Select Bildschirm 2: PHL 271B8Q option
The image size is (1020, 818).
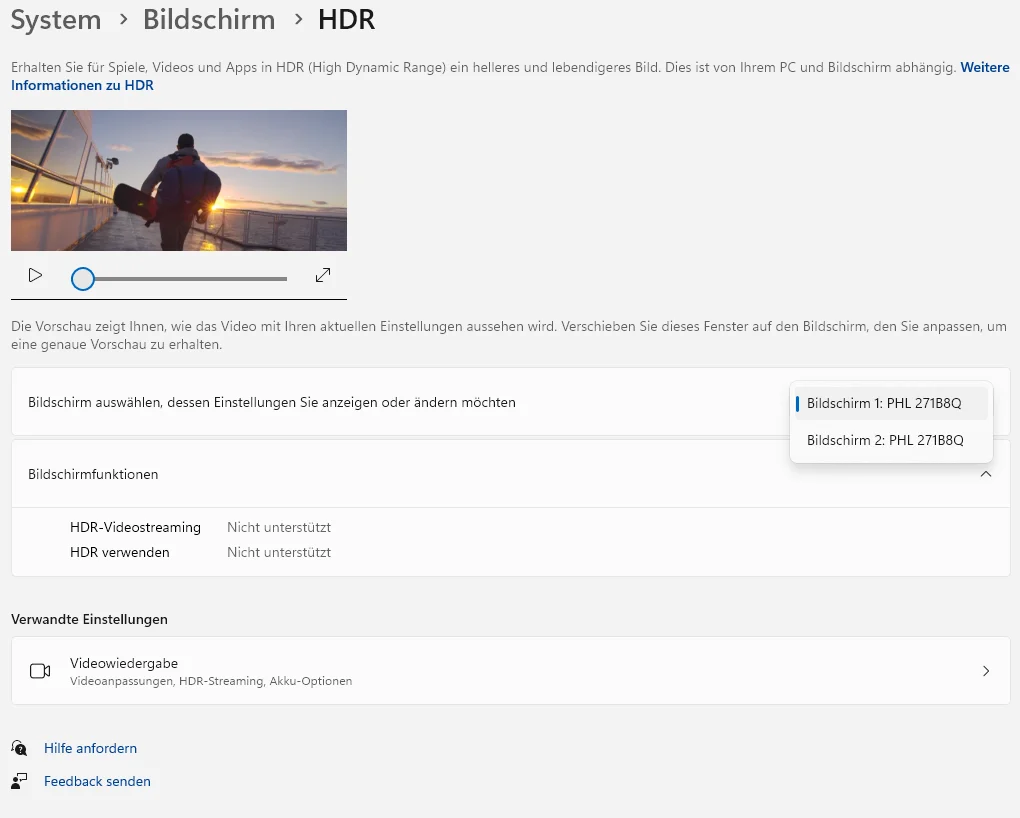tap(891, 440)
